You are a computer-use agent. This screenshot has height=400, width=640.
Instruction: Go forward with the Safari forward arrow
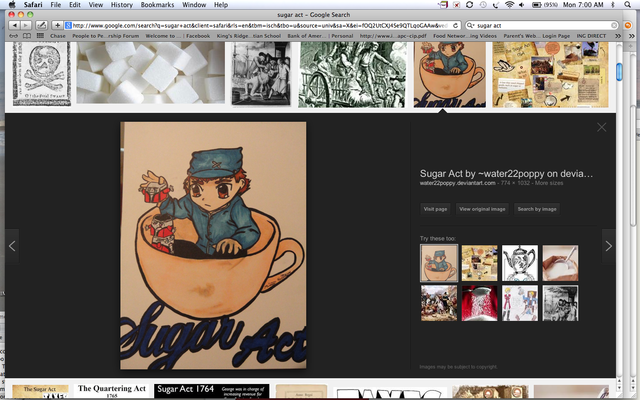tap(25, 25)
